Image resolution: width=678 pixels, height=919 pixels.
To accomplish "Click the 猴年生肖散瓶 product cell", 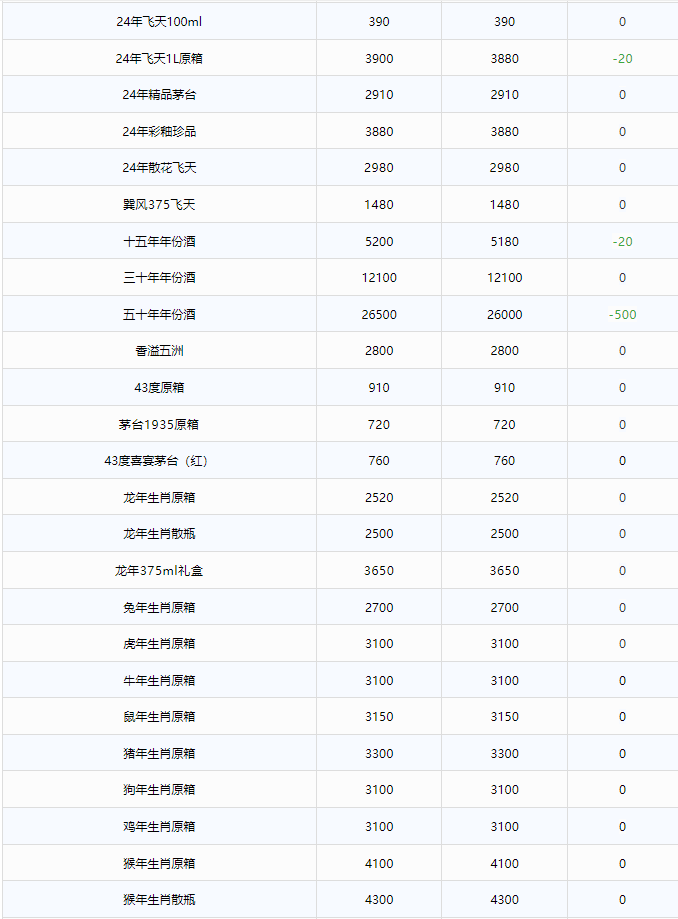I will pyautogui.click(x=159, y=900).
